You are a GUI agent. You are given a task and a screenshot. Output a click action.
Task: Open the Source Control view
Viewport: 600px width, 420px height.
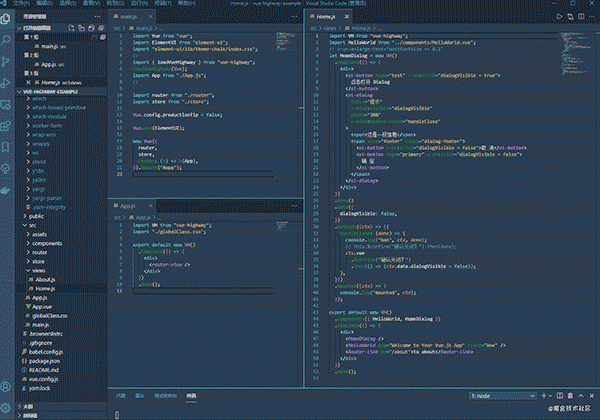[6, 61]
